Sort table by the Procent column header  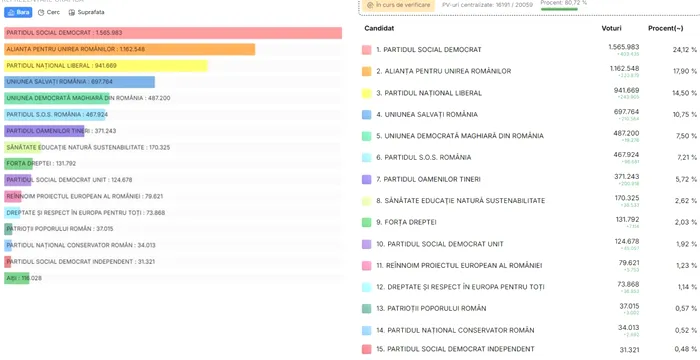point(665,28)
